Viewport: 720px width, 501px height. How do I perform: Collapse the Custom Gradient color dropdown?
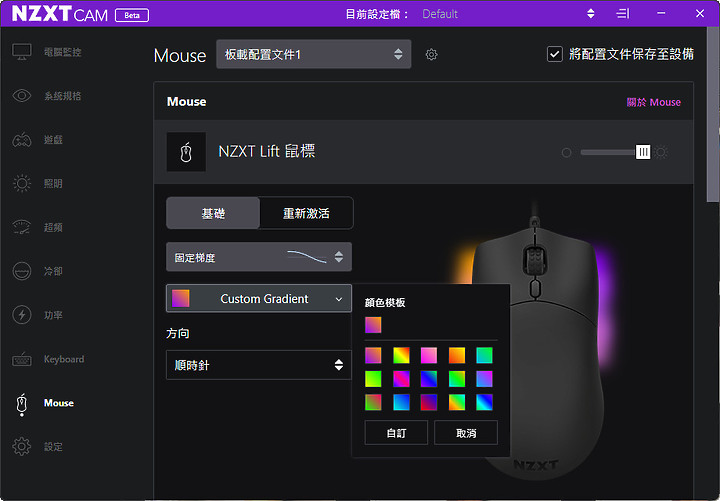pyautogui.click(x=259, y=298)
